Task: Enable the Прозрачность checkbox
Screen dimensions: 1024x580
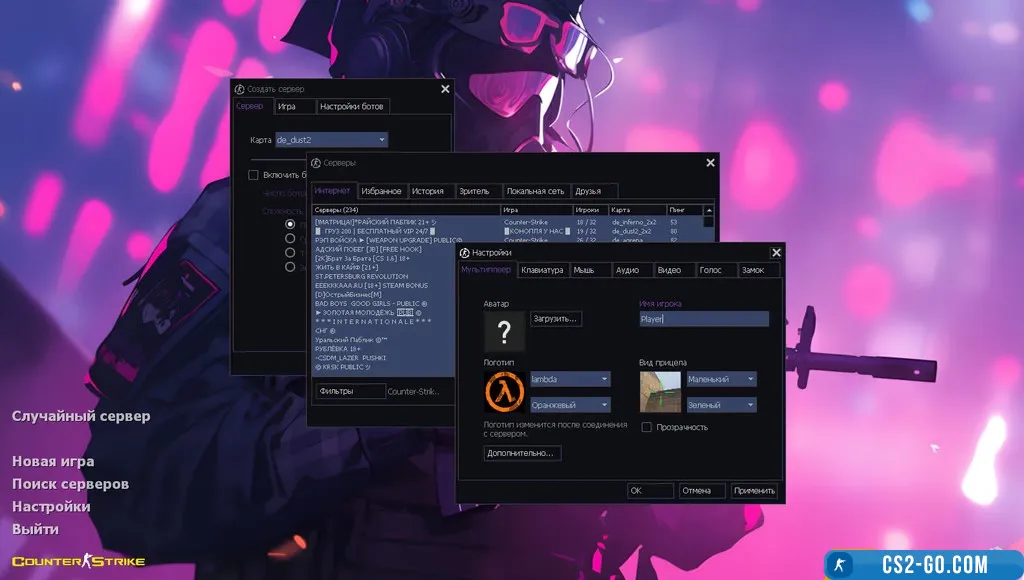Action: tap(647, 427)
